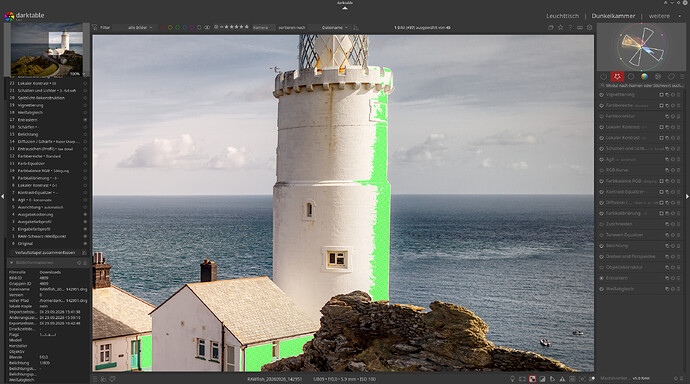Select the highlighted red presets module tab
This screenshot has width=690, height=384.
[617, 77]
